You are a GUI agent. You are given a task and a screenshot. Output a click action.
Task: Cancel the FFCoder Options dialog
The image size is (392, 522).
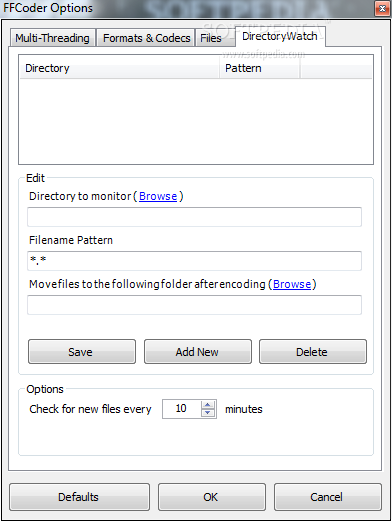[x=328, y=497]
